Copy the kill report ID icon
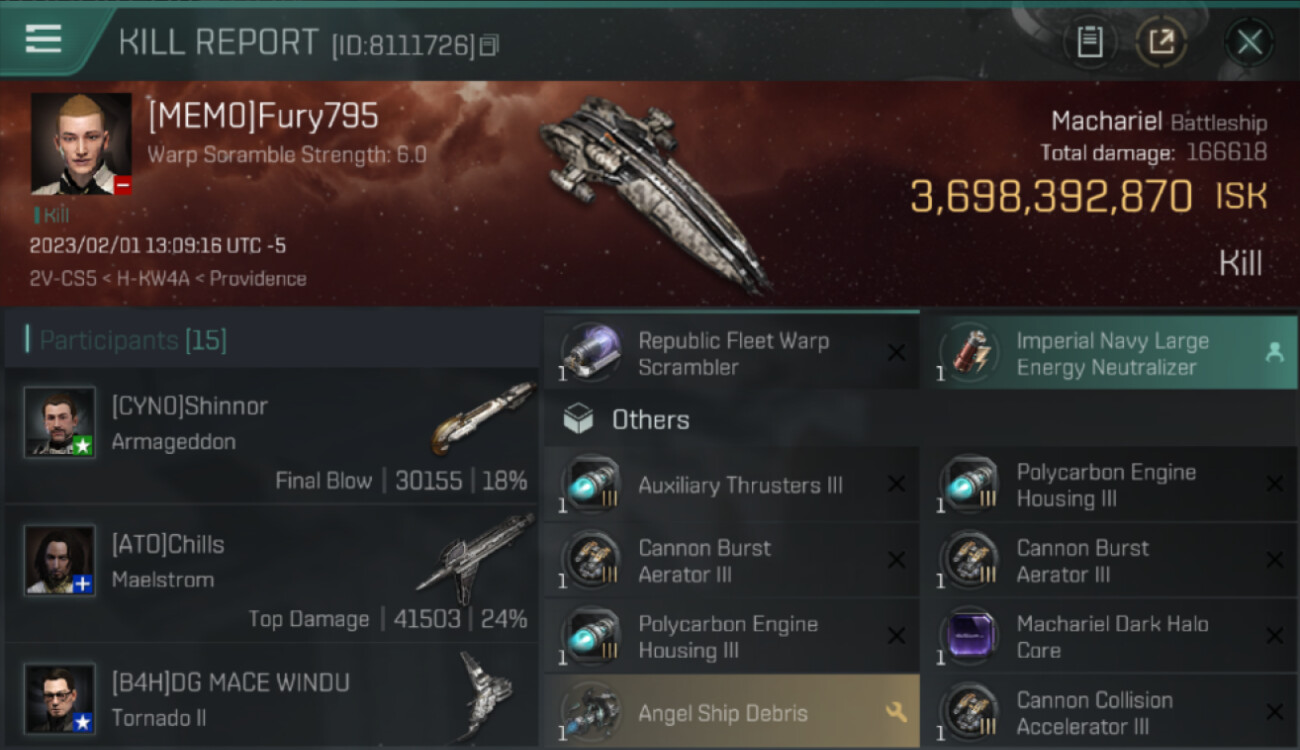The height and width of the screenshot is (750, 1300). tap(489, 45)
